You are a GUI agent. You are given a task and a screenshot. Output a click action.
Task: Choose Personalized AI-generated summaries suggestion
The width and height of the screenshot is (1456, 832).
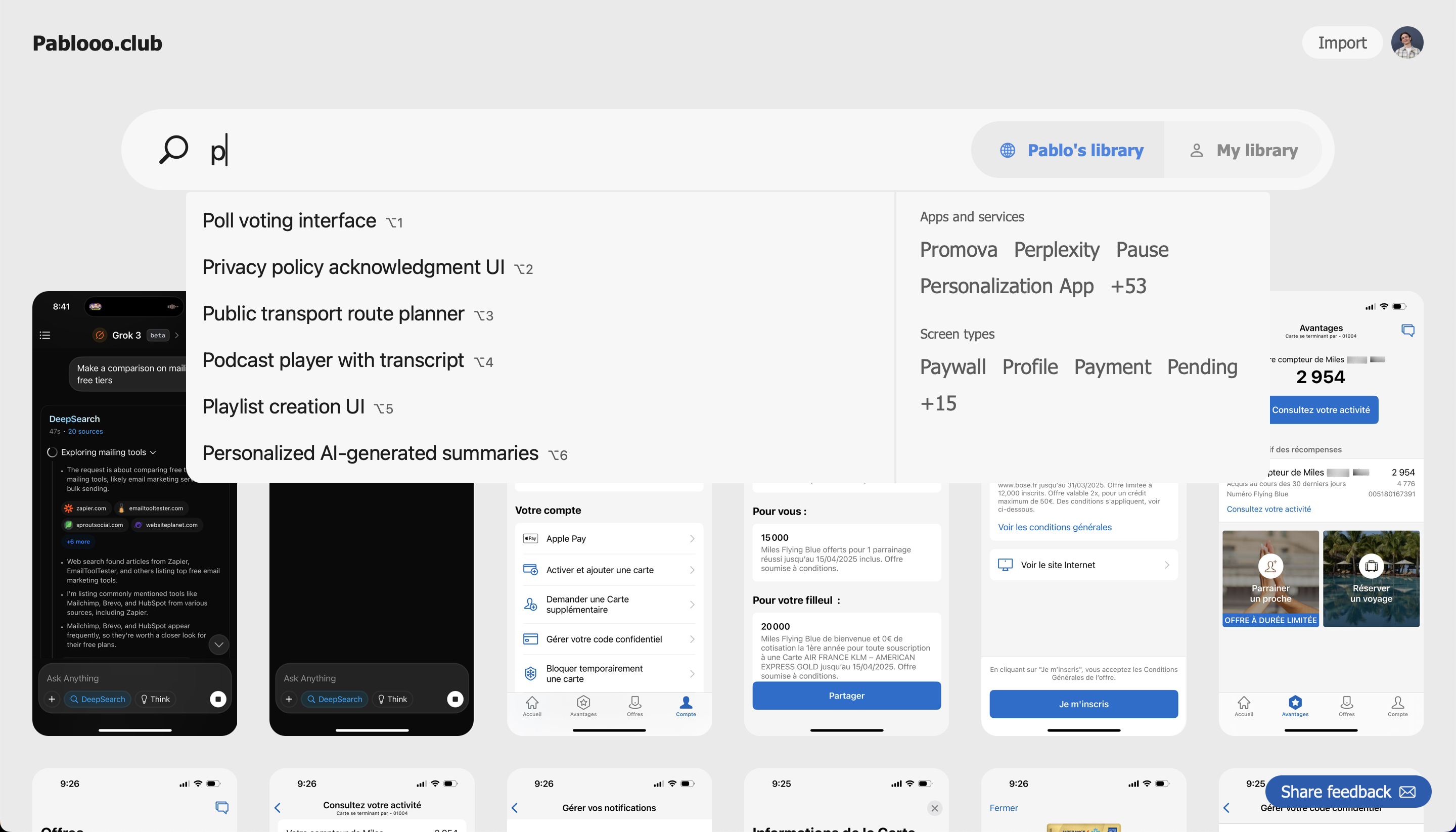point(385,453)
